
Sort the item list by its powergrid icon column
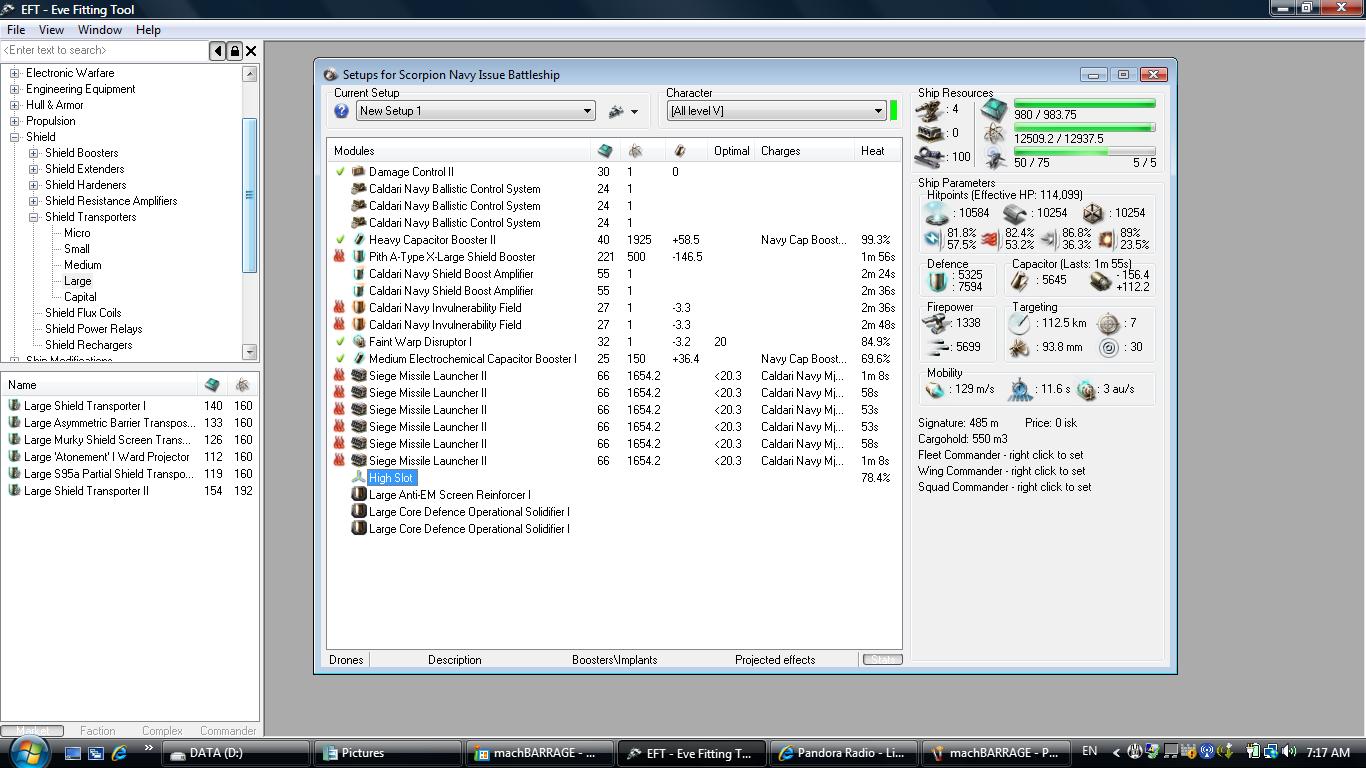(x=242, y=385)
